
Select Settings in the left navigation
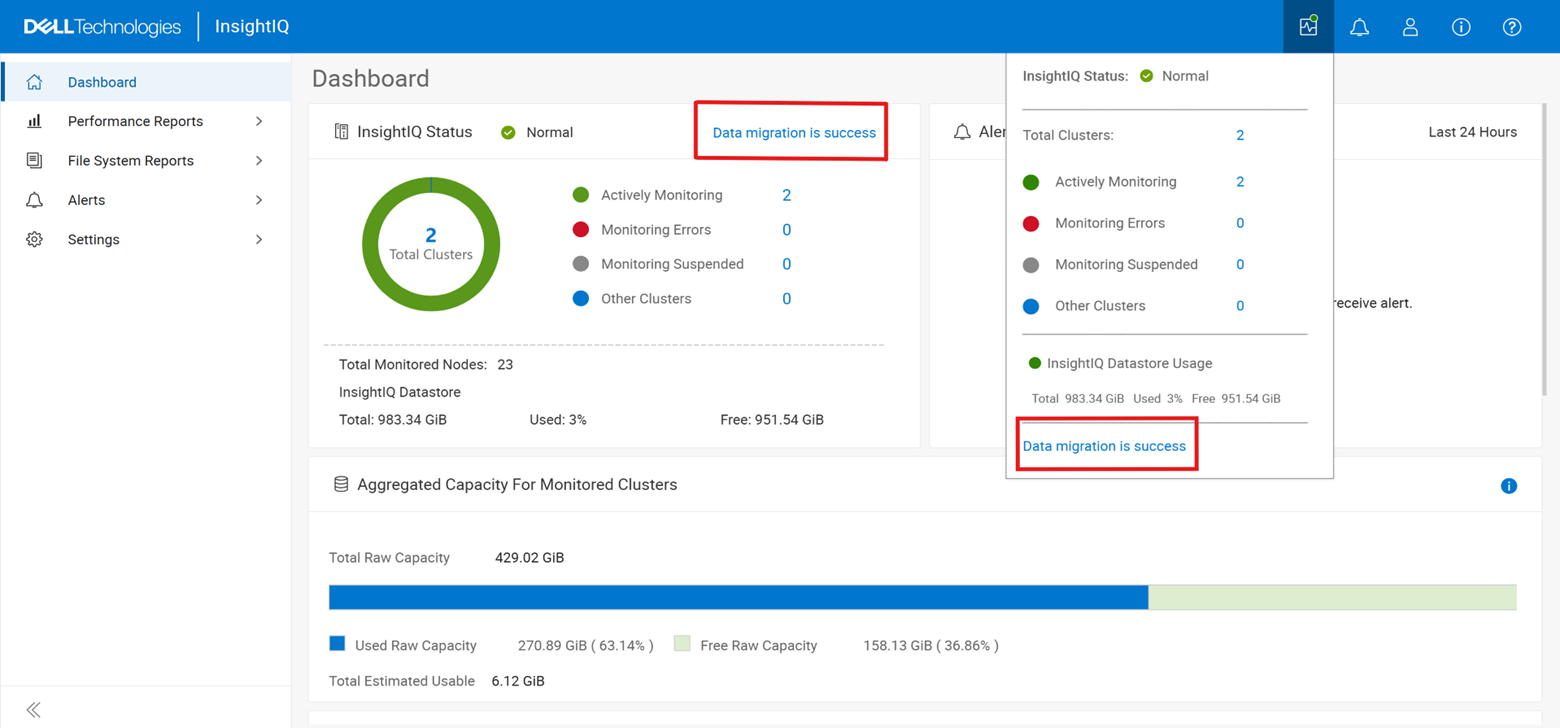[x=94, y=240]
